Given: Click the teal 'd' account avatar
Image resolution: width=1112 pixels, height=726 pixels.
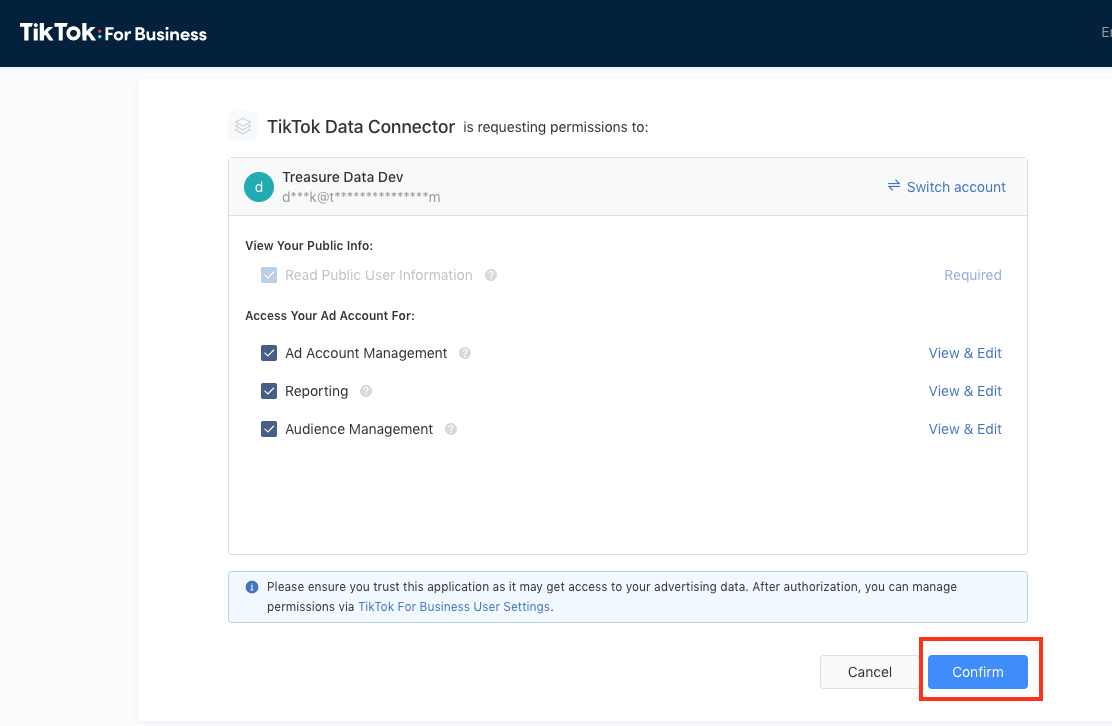Looking at the screenshot, I should click(x=259, y=187).
